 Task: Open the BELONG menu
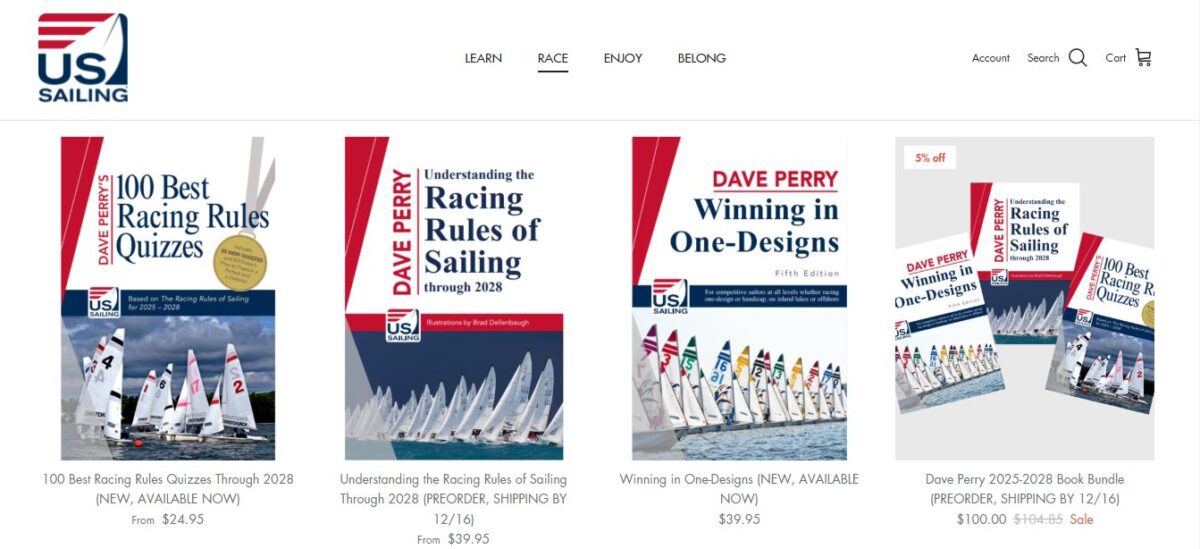pos(702,58)
